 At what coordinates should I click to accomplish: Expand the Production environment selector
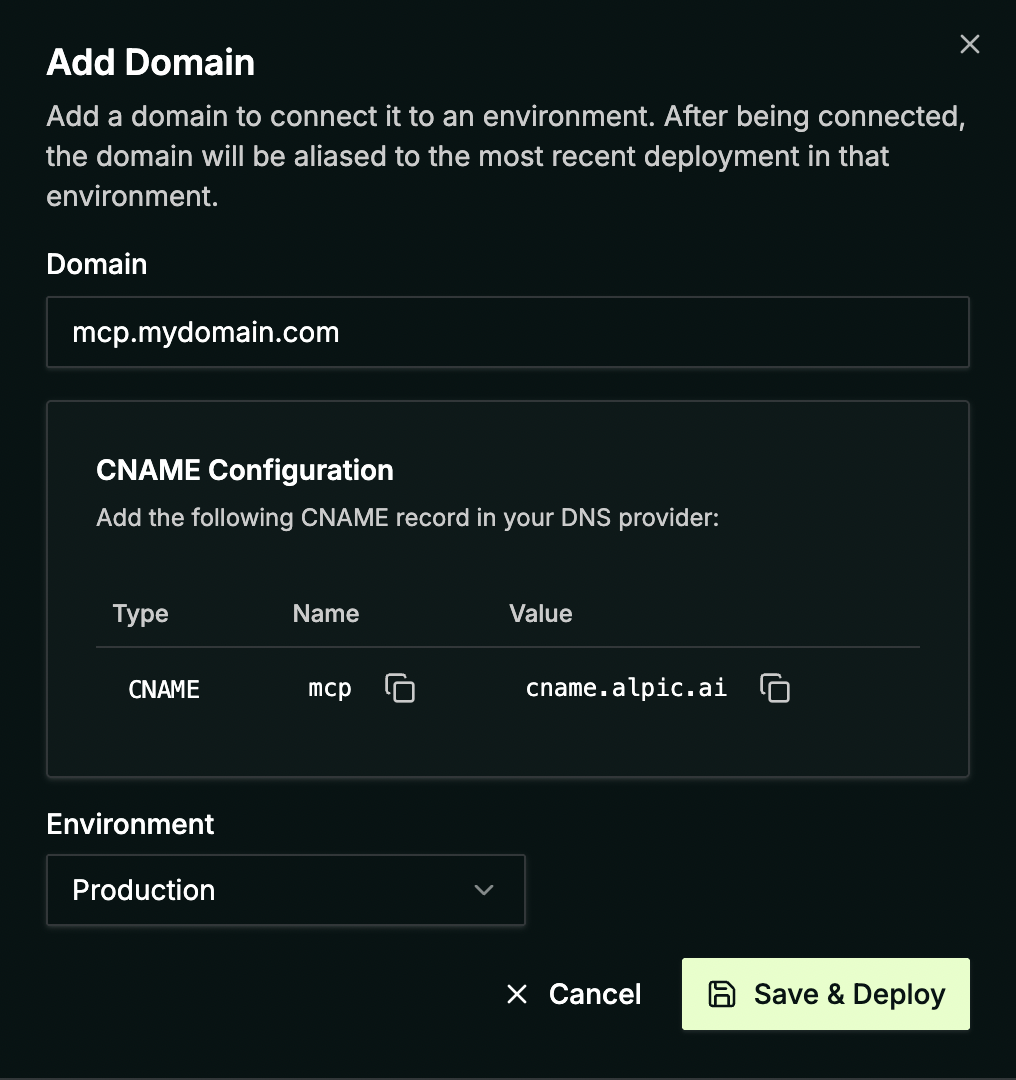click(286, 890)
